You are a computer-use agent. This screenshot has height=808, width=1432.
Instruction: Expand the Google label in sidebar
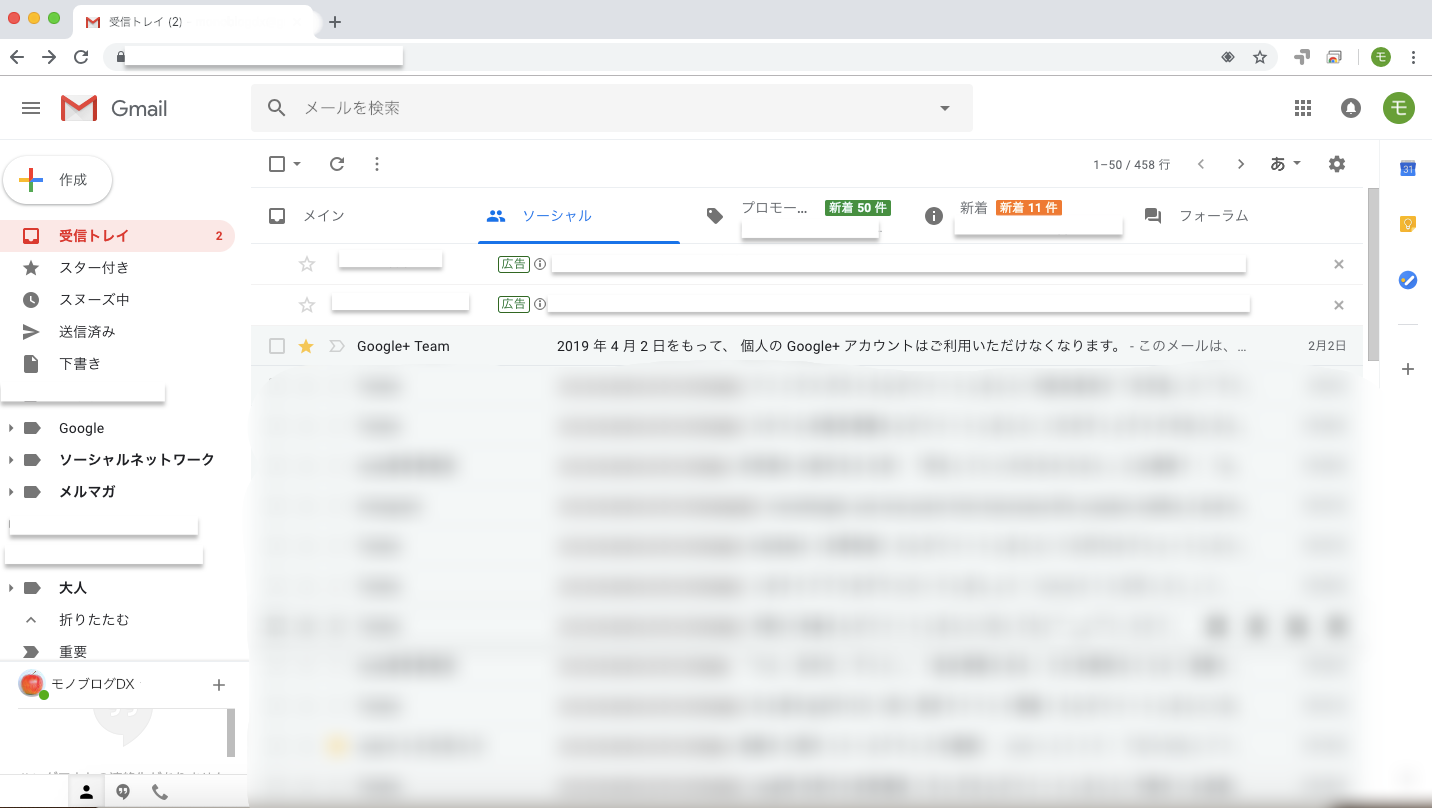(11, 428)
